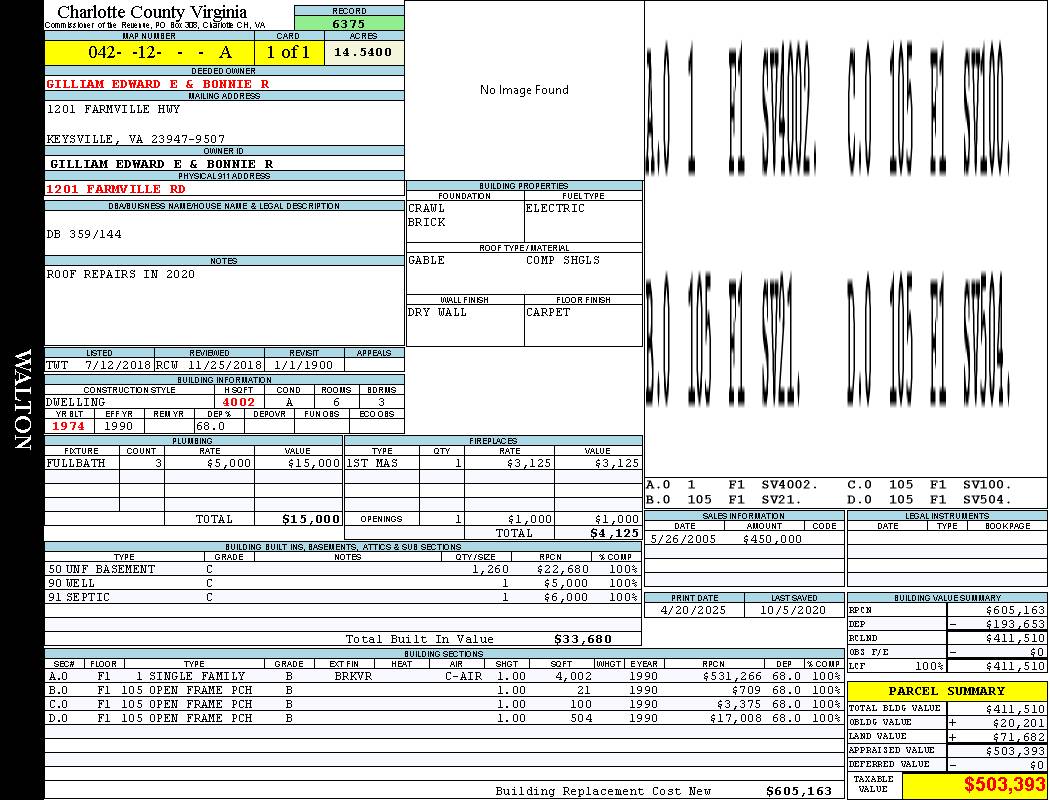Click fuel type ELECTRIC
The height and width of the screenshot is (800, 1050).
pos(555,208)
